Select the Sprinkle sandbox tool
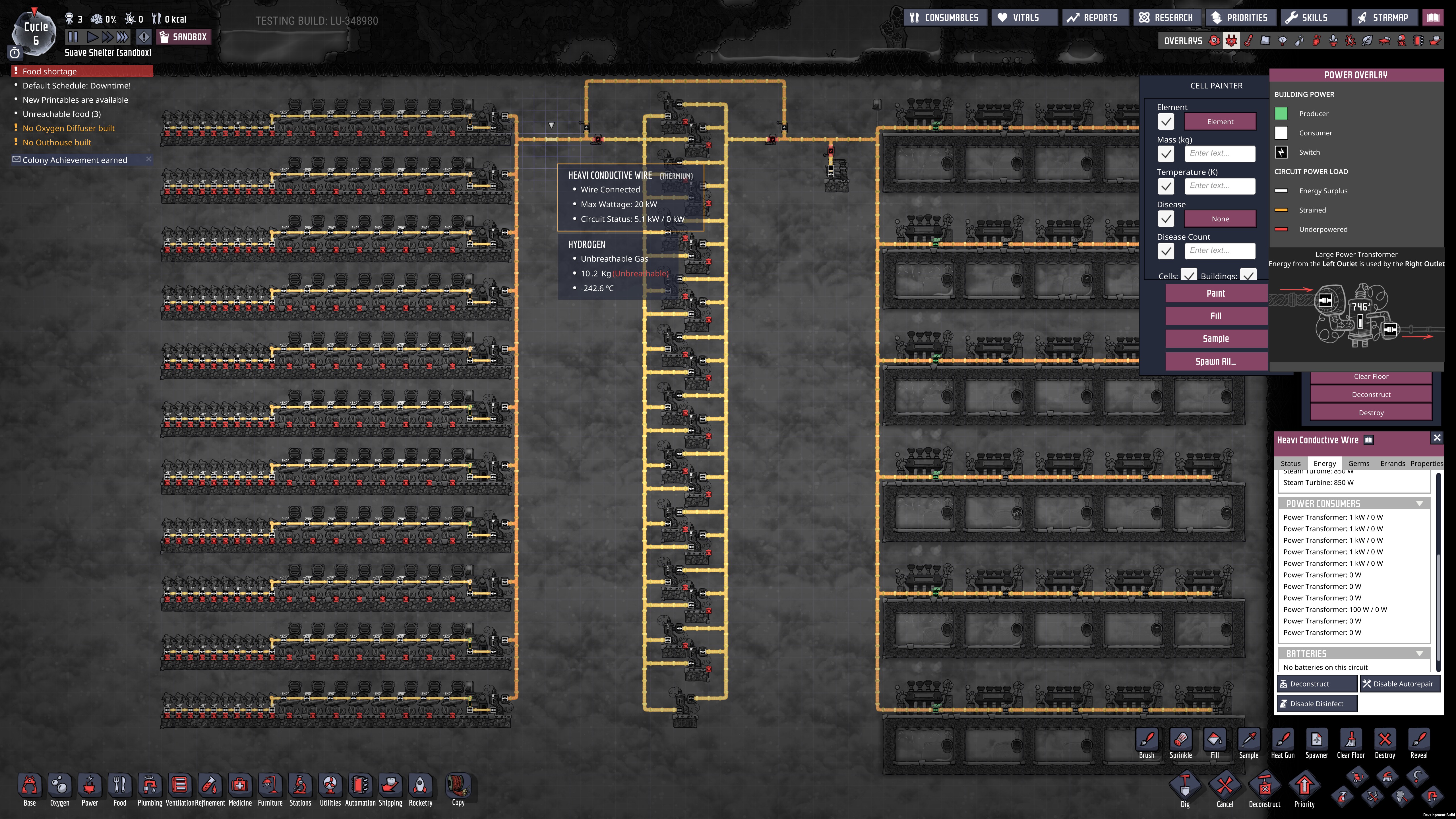 (x=1180, y=739)
